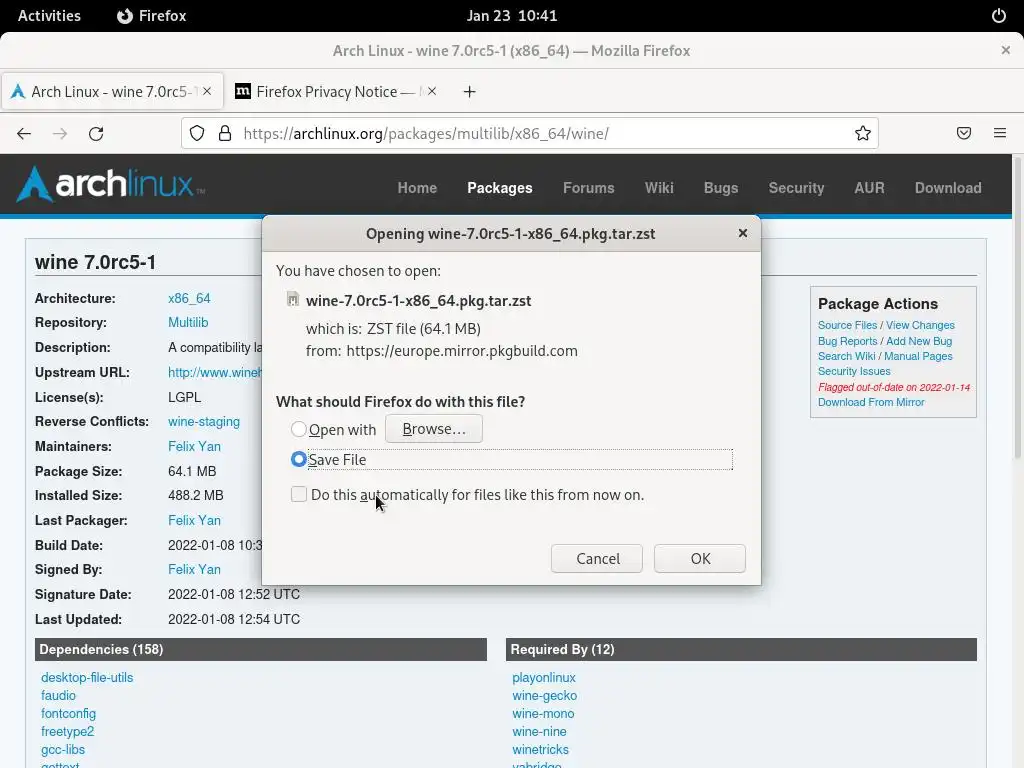The width and height of the screenshot is (1024, 768).
Task: Click the page vertical scrollbar
Action: click(x=1017, y=307)
